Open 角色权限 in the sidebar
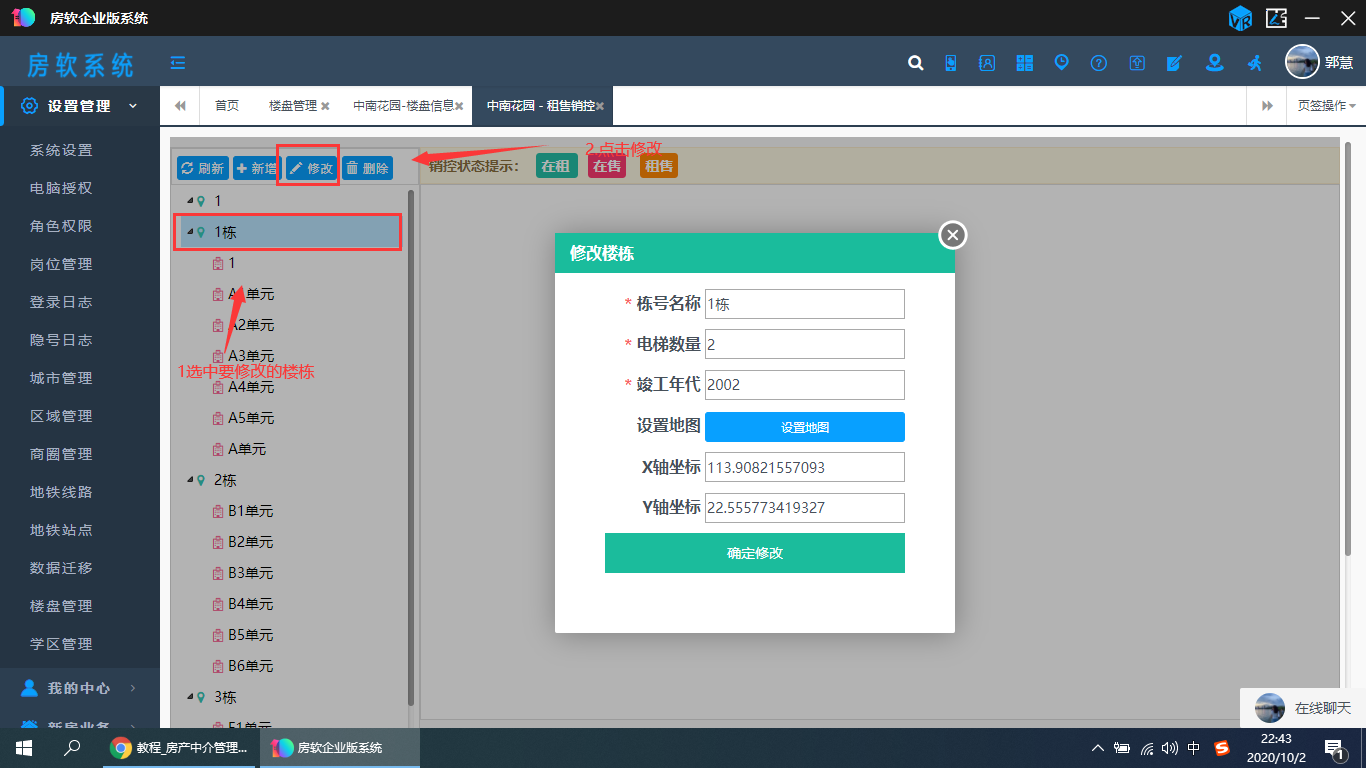Screen dimensions: 1366x768 [x=61, y=226]
